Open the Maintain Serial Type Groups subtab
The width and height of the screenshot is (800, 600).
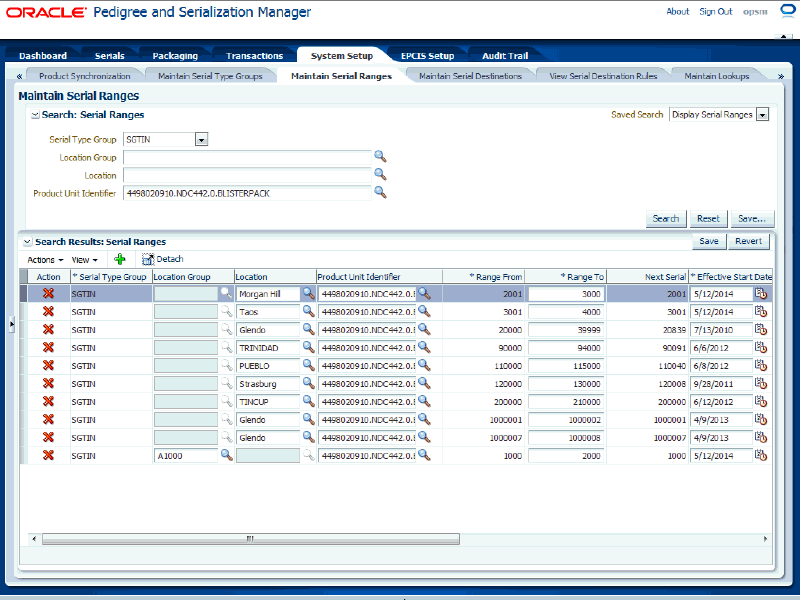(210, 76)
